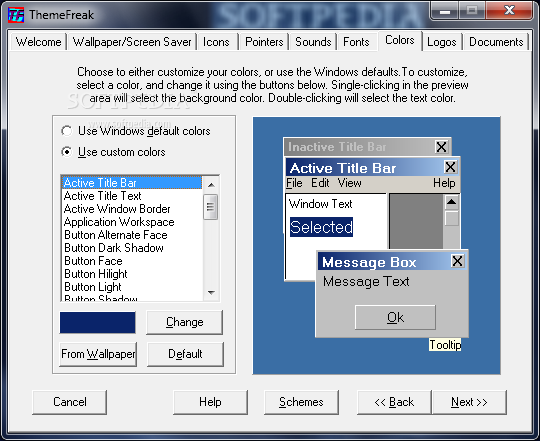Minimize the ThemeFreak window

coord(445,11)
